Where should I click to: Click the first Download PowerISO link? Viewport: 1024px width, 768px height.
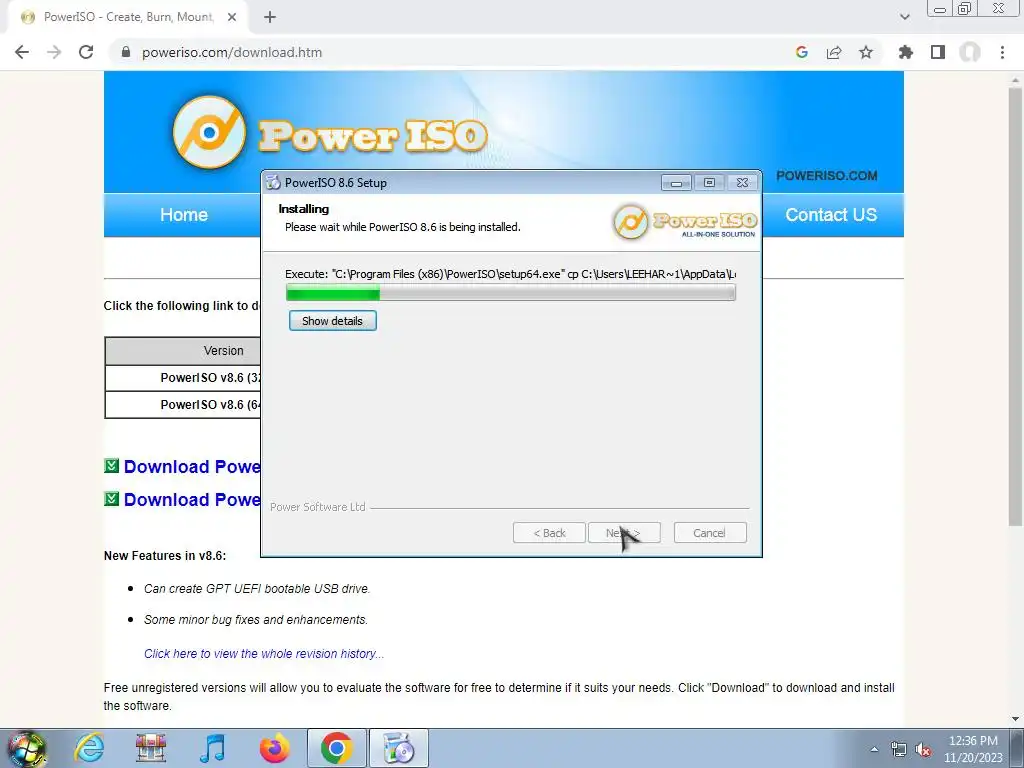pyautogui.click(x=192, y=466)
